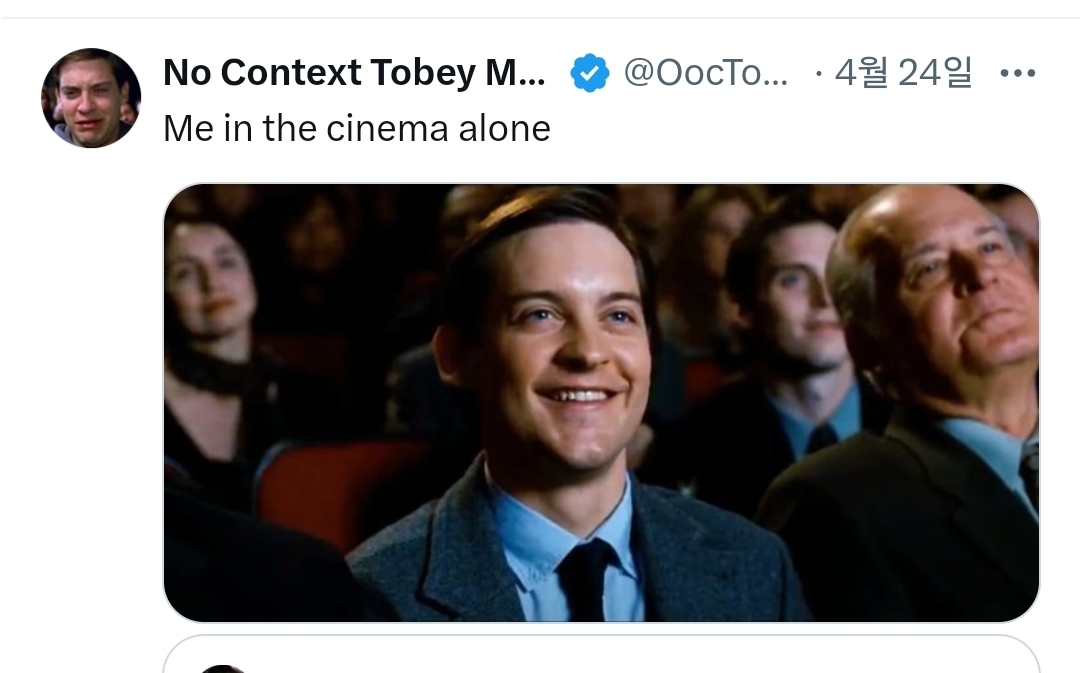Viewport: 1080px width, 673px height.
Task: Open the tweet permalink dated 4월 24일
Action: pos(903,72)
